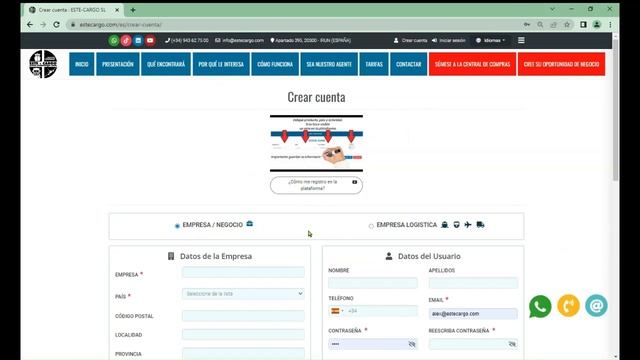Click the site info lock icon
This screenshot has height=360, width=640.
[x=73, y=24]
